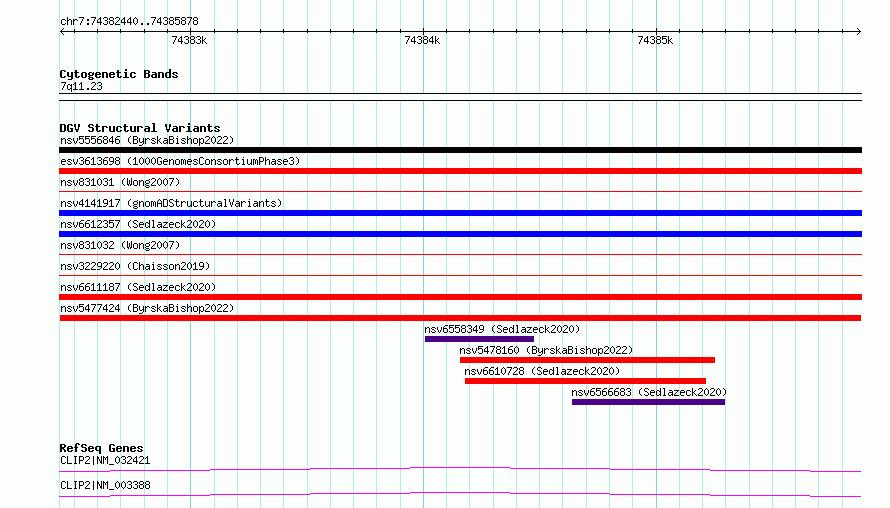This screenshot has width=890, height=508.
Task: Click the purple nsv6558349 variant bar
Action: 479,339
